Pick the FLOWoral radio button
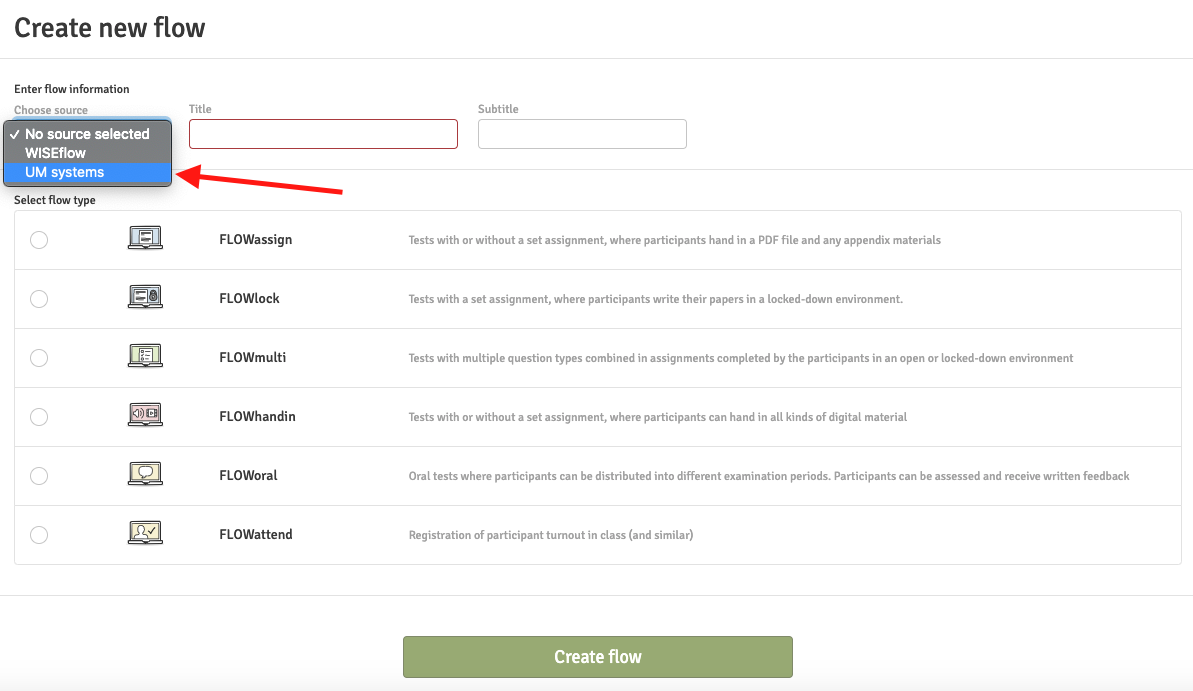Viewport: 1193px width, 691px height. click(x=39, y=476)
